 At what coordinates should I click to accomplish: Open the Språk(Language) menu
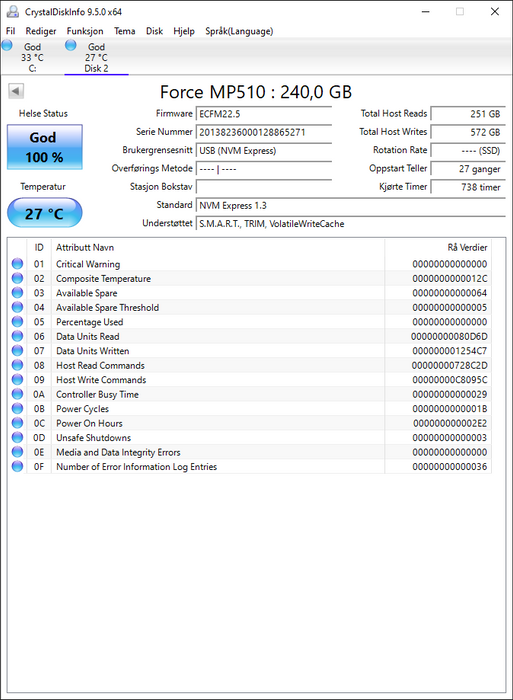point(239,31)
